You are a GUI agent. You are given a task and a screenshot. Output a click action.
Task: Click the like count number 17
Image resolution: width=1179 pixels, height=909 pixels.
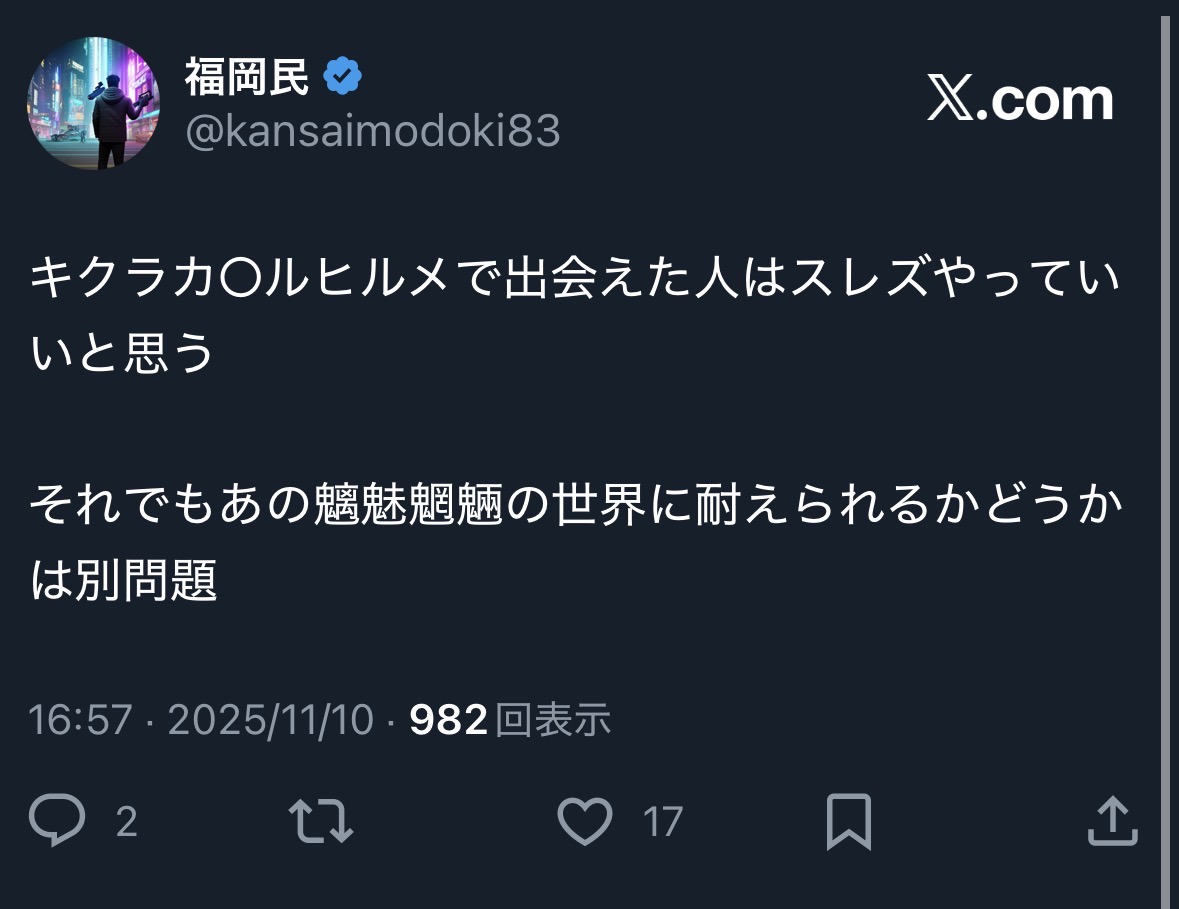coord(662,822)
